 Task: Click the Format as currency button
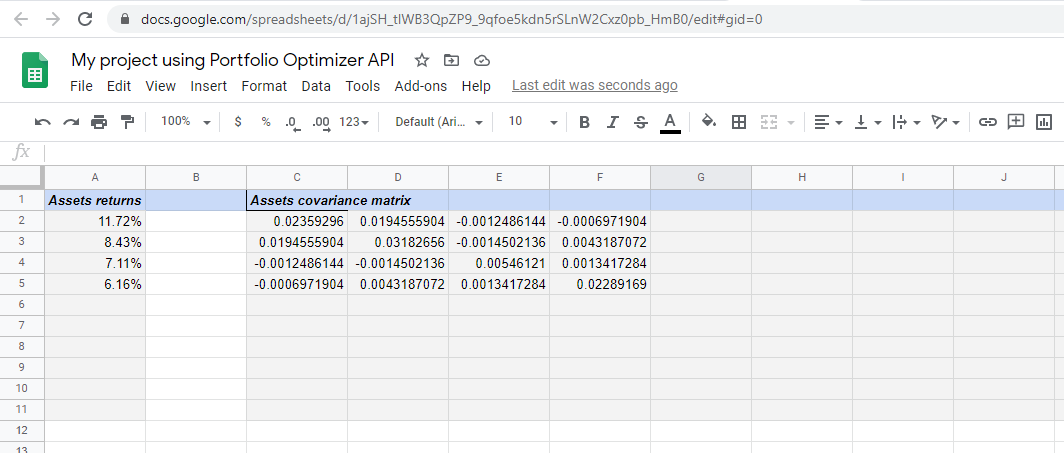[x=238, y=122]
